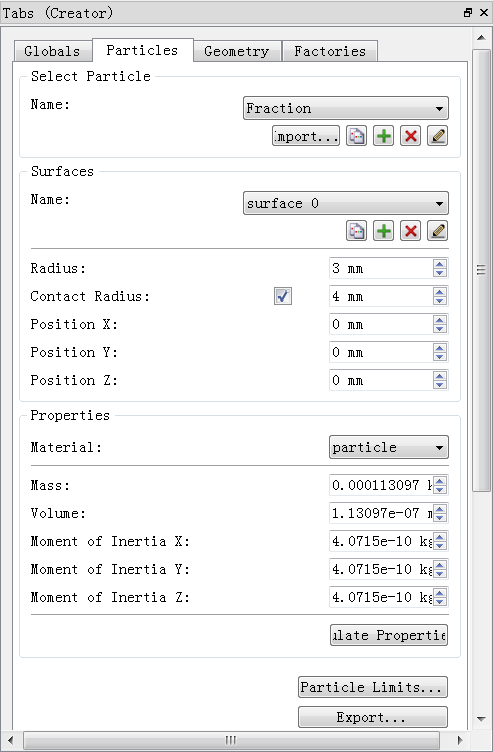The image size is (493, 752).
Task: Adjust Moment of Inertia X spinner
Action: coord(440,541)
